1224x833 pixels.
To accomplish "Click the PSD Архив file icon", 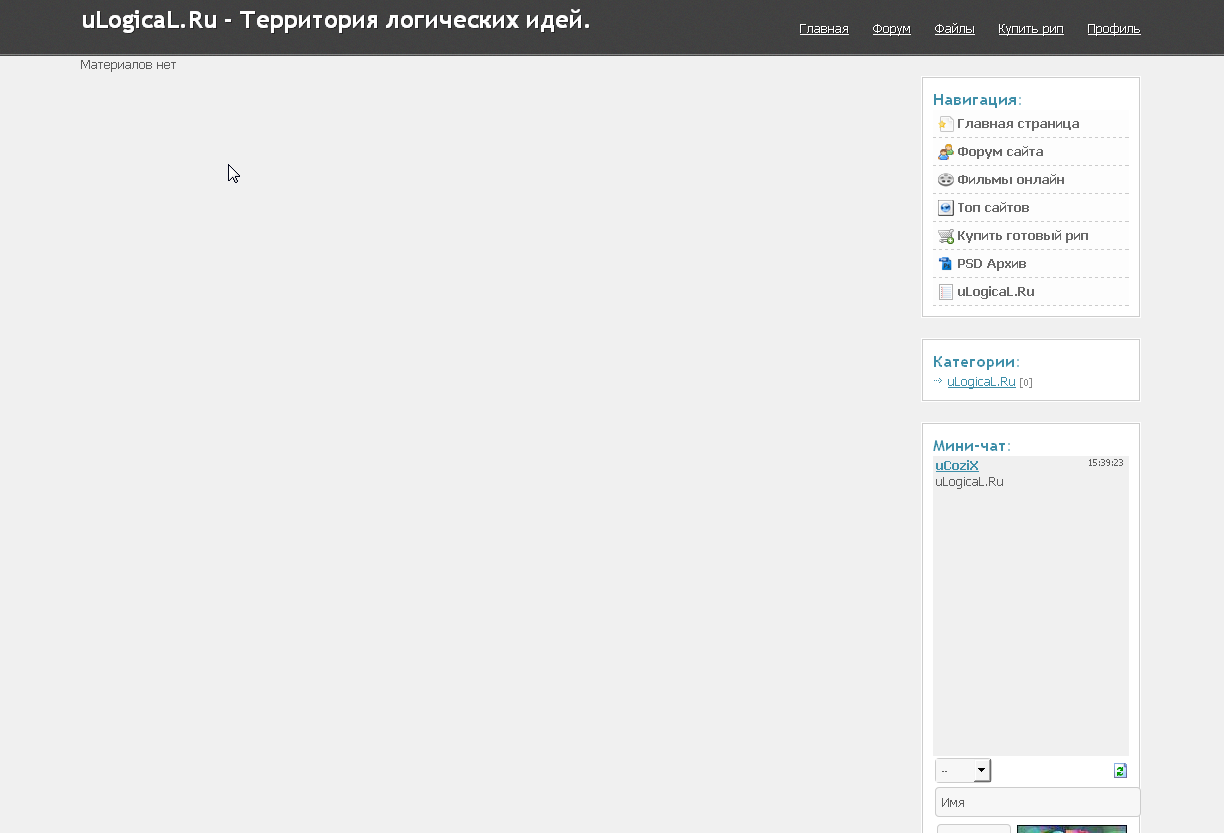I will tap(945, 264).
